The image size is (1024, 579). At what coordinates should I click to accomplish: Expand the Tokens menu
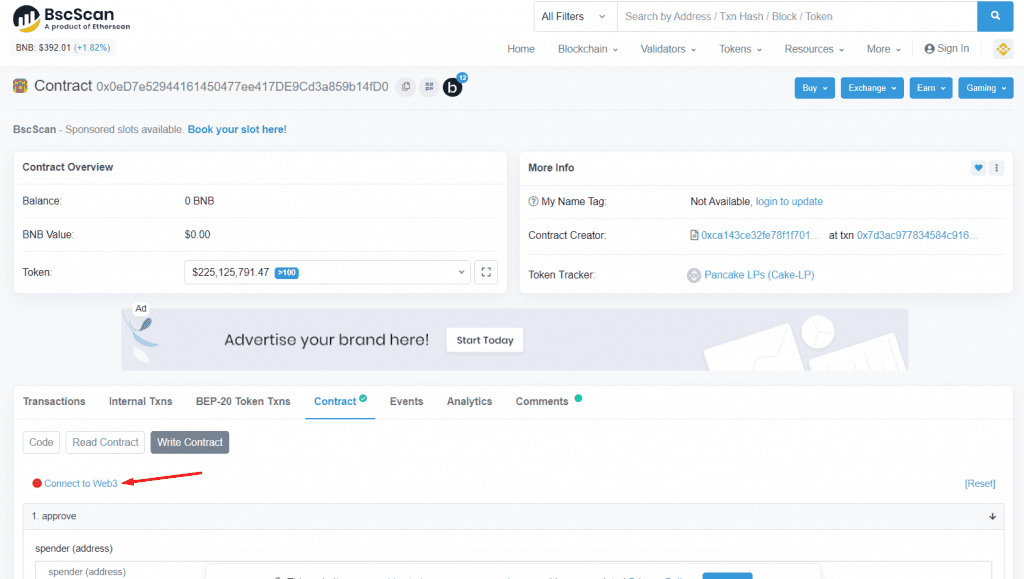[741, 49]
